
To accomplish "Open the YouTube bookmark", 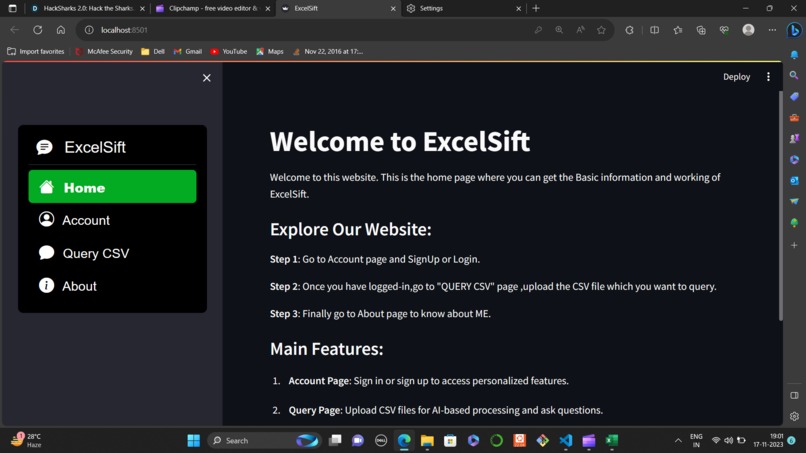I will [229, 51].
